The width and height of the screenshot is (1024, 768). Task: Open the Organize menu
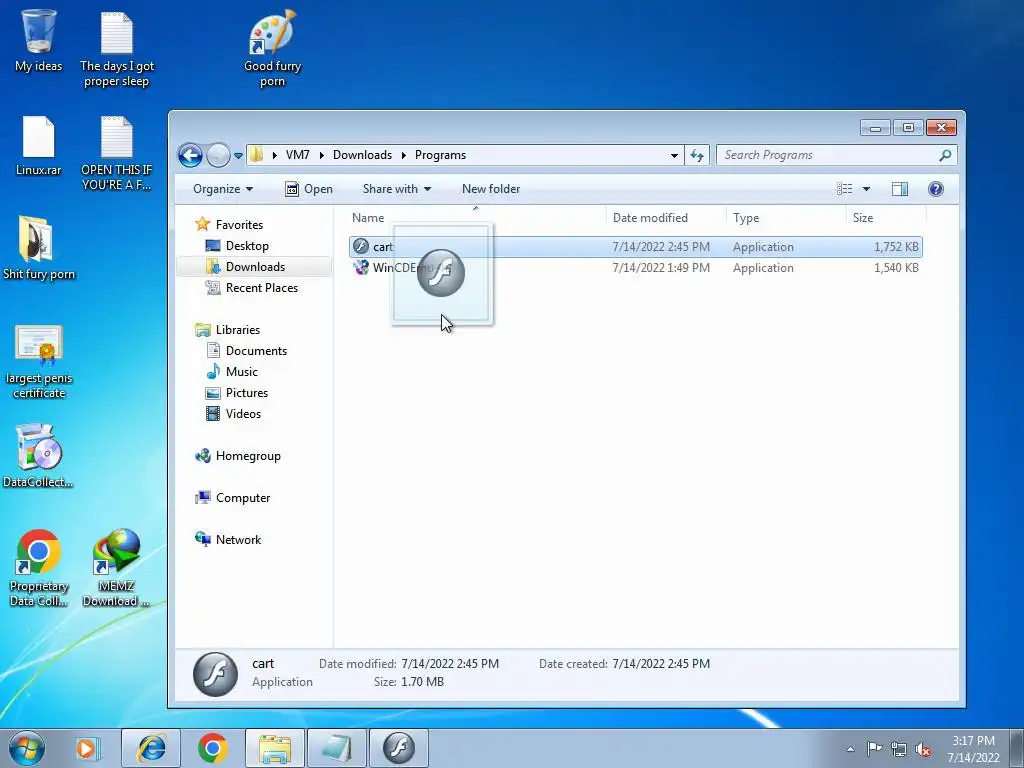tap(223, 189)
